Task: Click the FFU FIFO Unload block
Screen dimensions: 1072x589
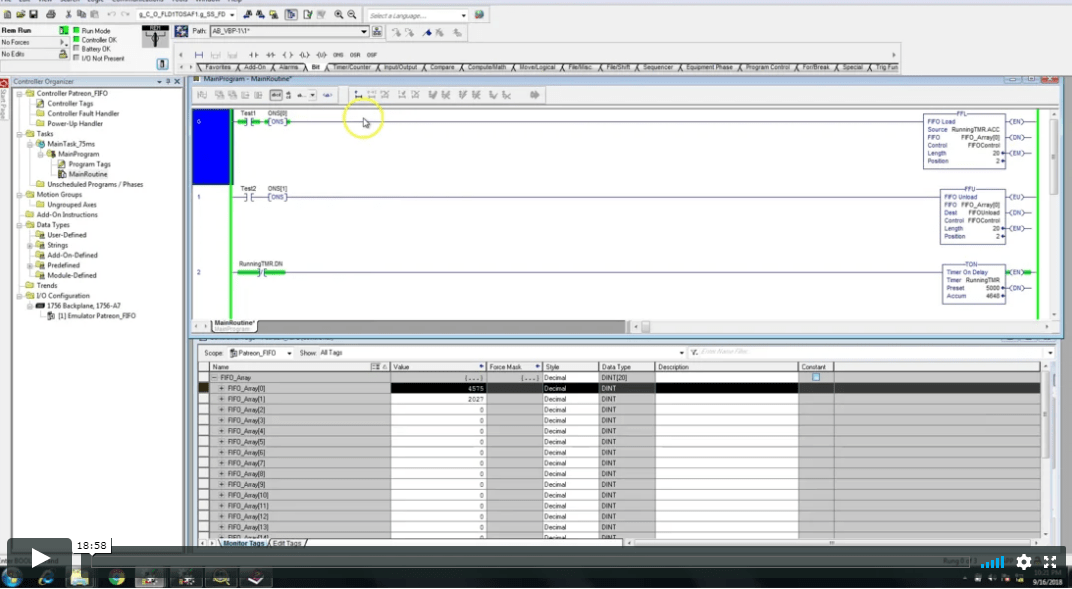Action: coord(972,216)
